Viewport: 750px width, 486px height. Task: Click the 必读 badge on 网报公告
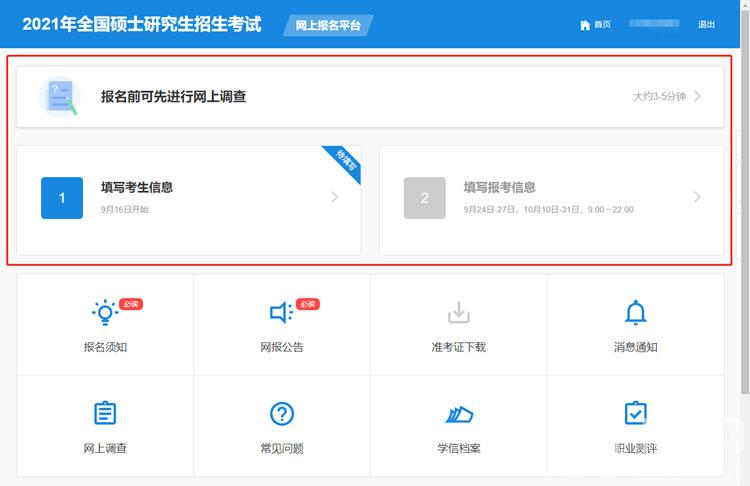click(308, 304)
